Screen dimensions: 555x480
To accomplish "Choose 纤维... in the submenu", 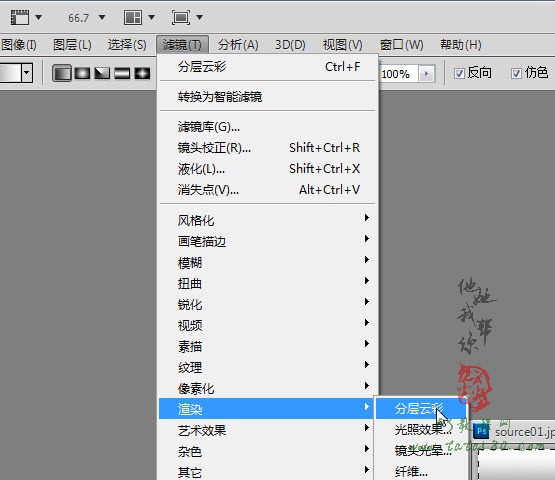I will coord(420,471).
